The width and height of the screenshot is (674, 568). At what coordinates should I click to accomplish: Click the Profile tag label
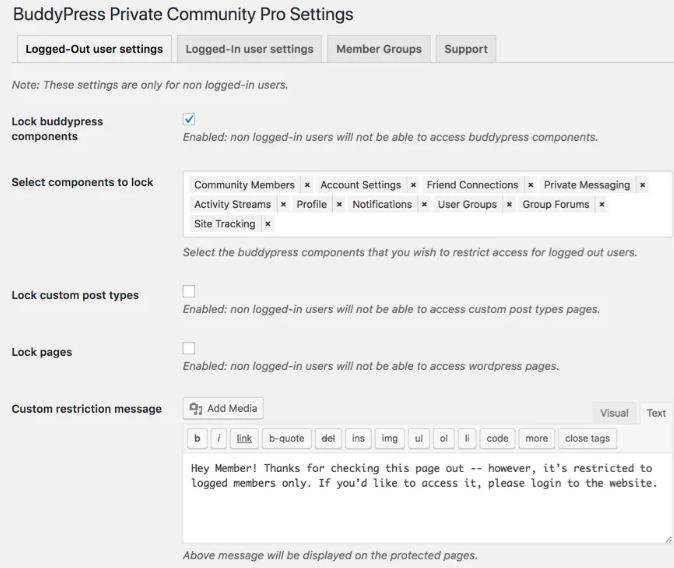[312, 204]
